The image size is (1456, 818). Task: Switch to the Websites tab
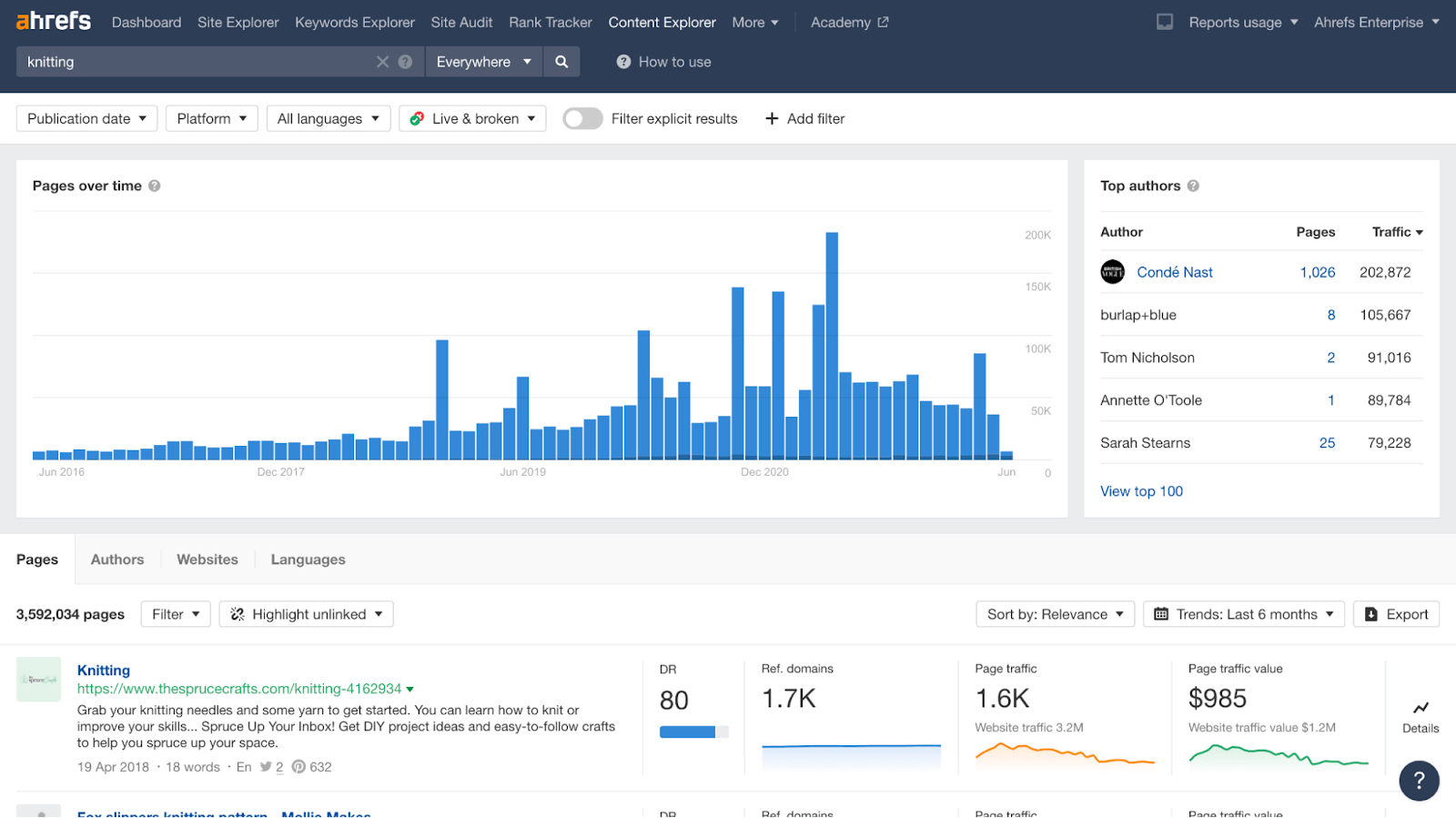point(207,560)
